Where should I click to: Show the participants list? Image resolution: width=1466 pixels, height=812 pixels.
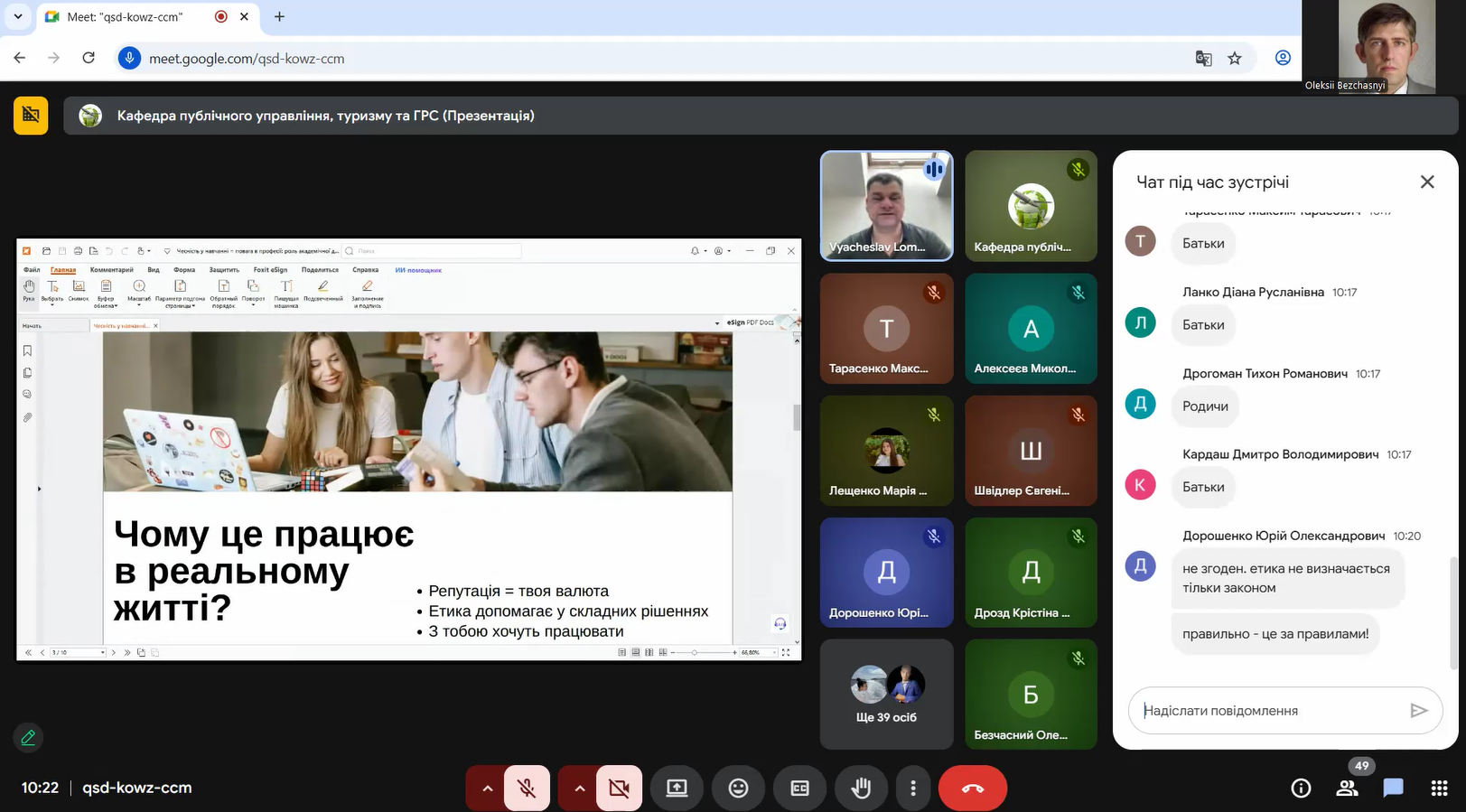pyautogui.click(x=1347, y=789)
